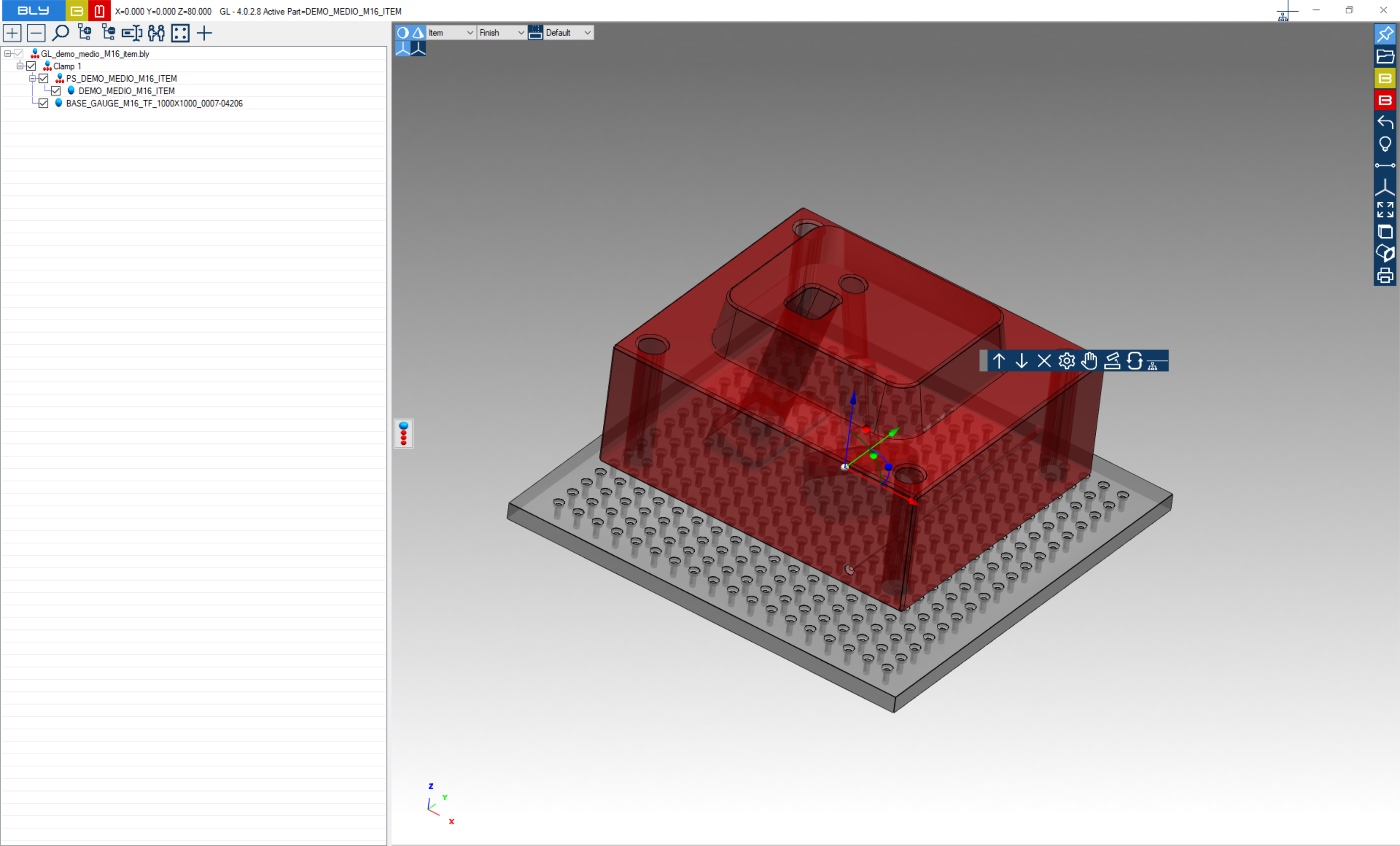Click the yellow B icon in right sidebar
This screenshot has width=1400, height=846.
click(1385, 78)
